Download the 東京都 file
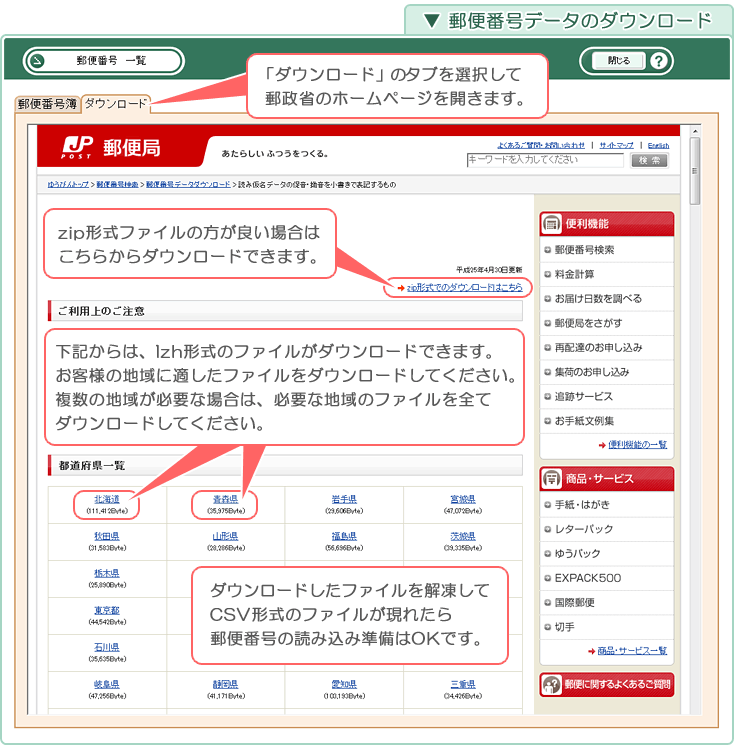 [107, 611]
